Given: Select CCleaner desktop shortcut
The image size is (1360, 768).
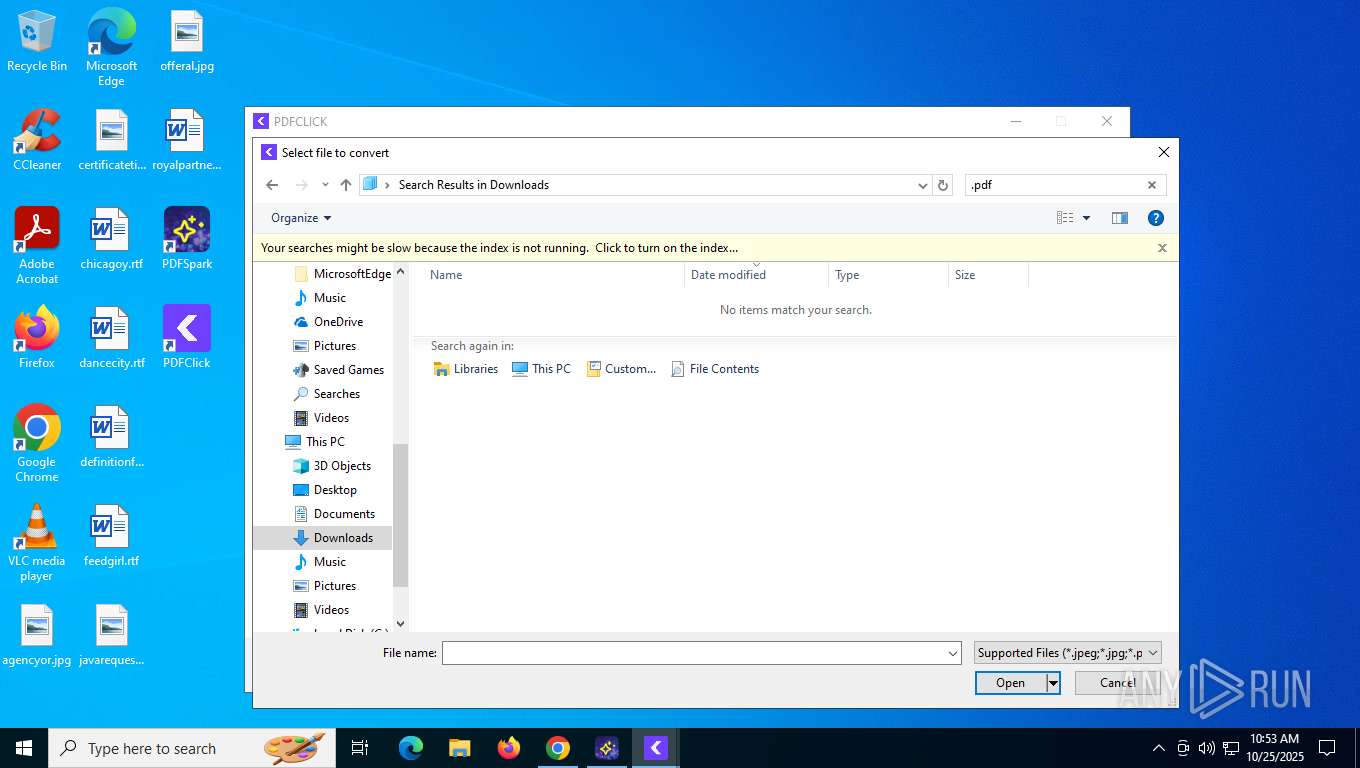Looking at the screenshot, I should [37, 140].
